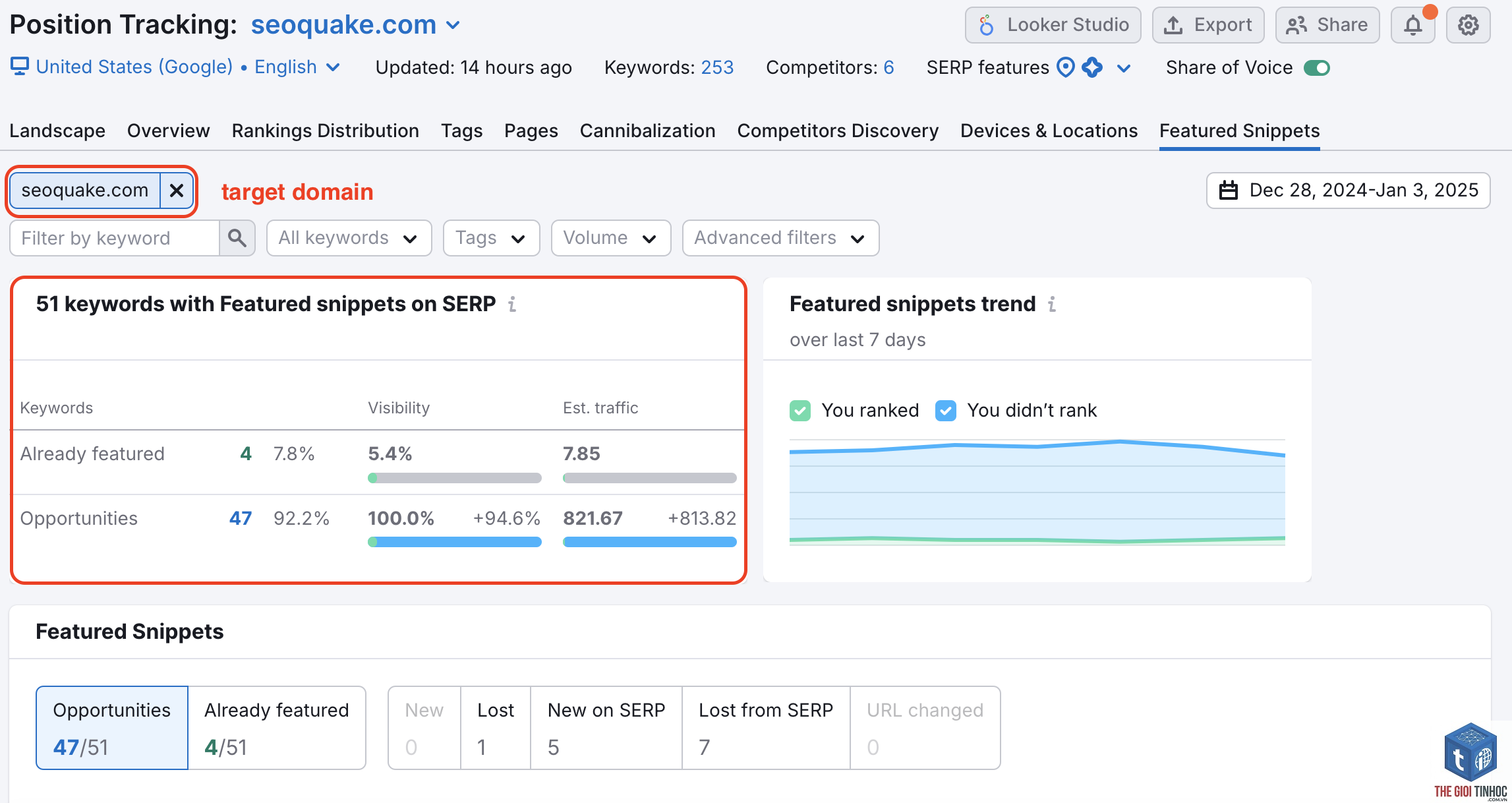Uncheck the You didn't rank checkbox
The height and width of the screenshot is (803, 1512).
pyautogui.click(x=946, y=411)
